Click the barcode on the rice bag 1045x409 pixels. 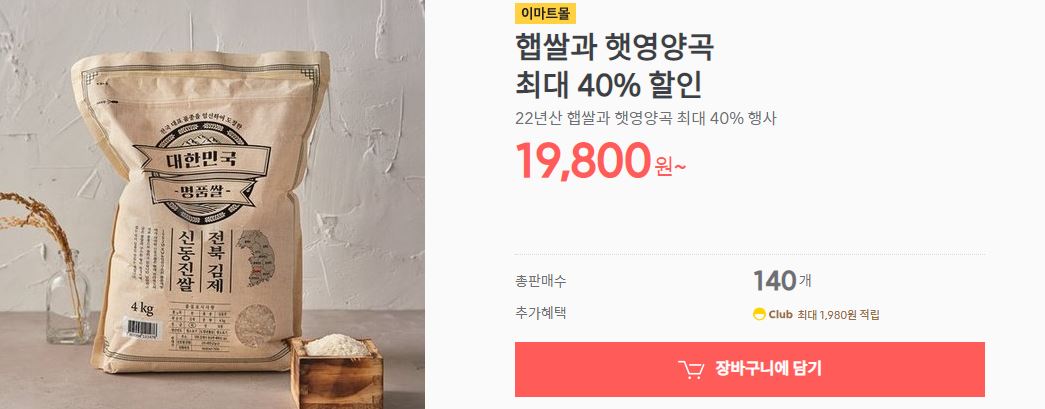[142, 328]
